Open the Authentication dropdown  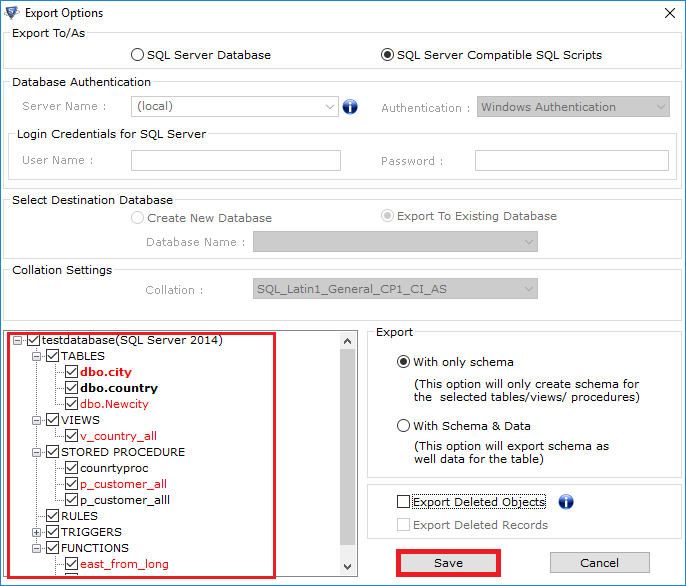click(661, 107)
